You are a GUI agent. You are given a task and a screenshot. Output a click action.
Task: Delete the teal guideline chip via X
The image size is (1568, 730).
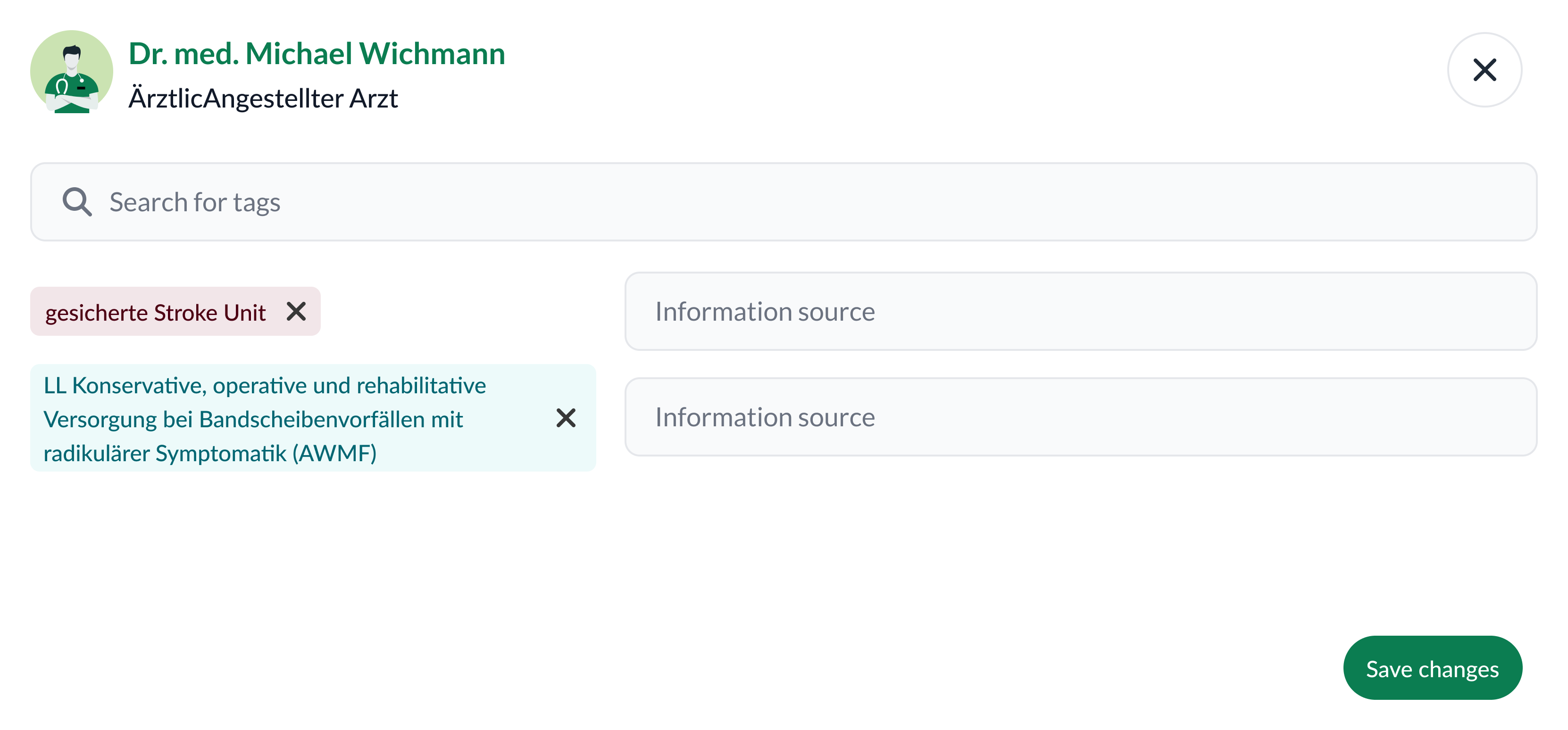coord(566,418)
